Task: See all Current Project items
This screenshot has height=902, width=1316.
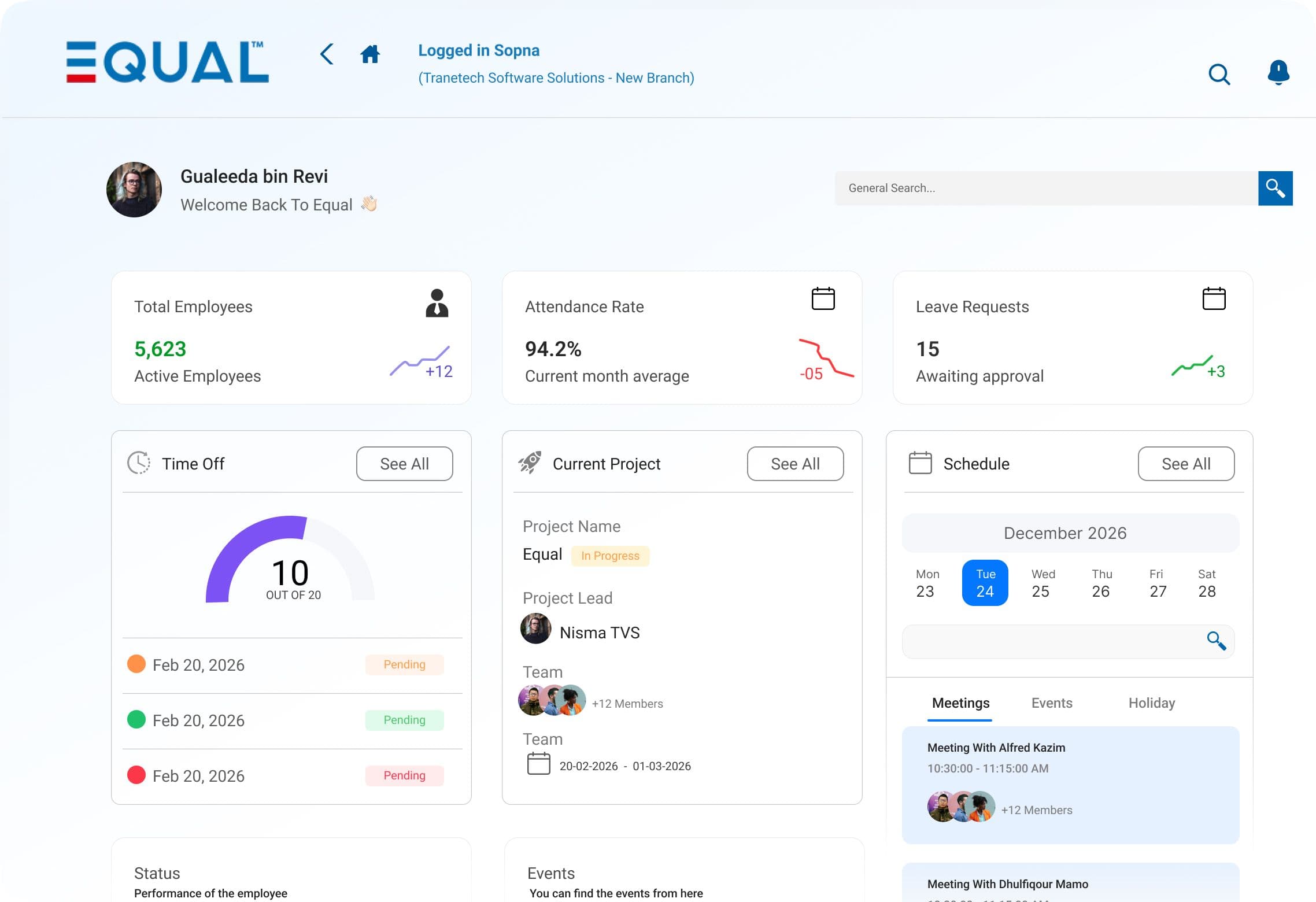Action: (795, 464)
